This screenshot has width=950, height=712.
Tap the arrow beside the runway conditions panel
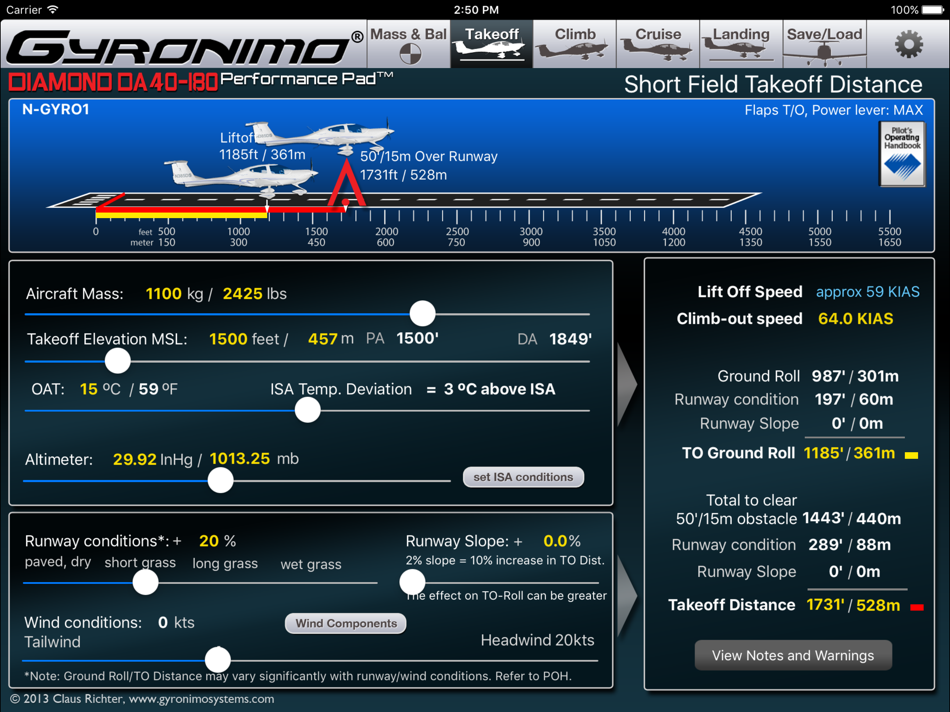627,596
